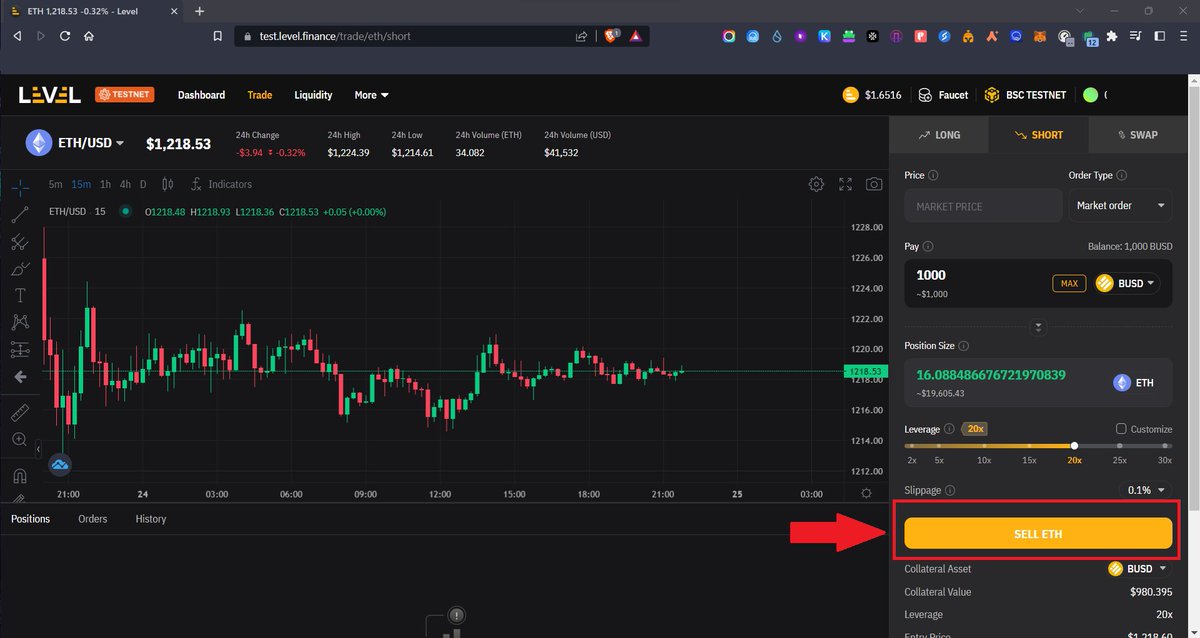Open the chart settings gear

pyautogui.click(x=816, y=184)
